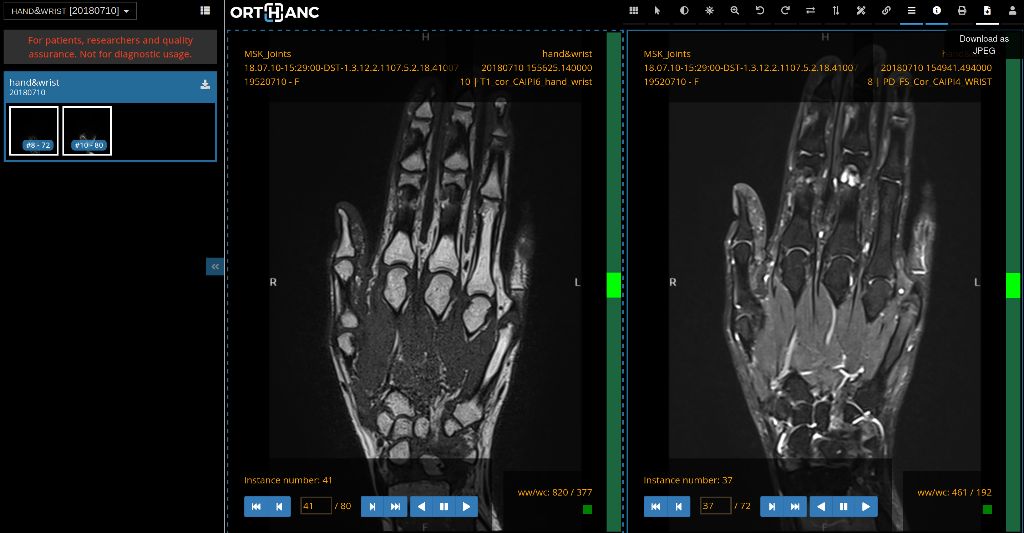Toggle the reference lines option
The height and width of the screenshot is (533, 1024).
[x=912, y=11]
